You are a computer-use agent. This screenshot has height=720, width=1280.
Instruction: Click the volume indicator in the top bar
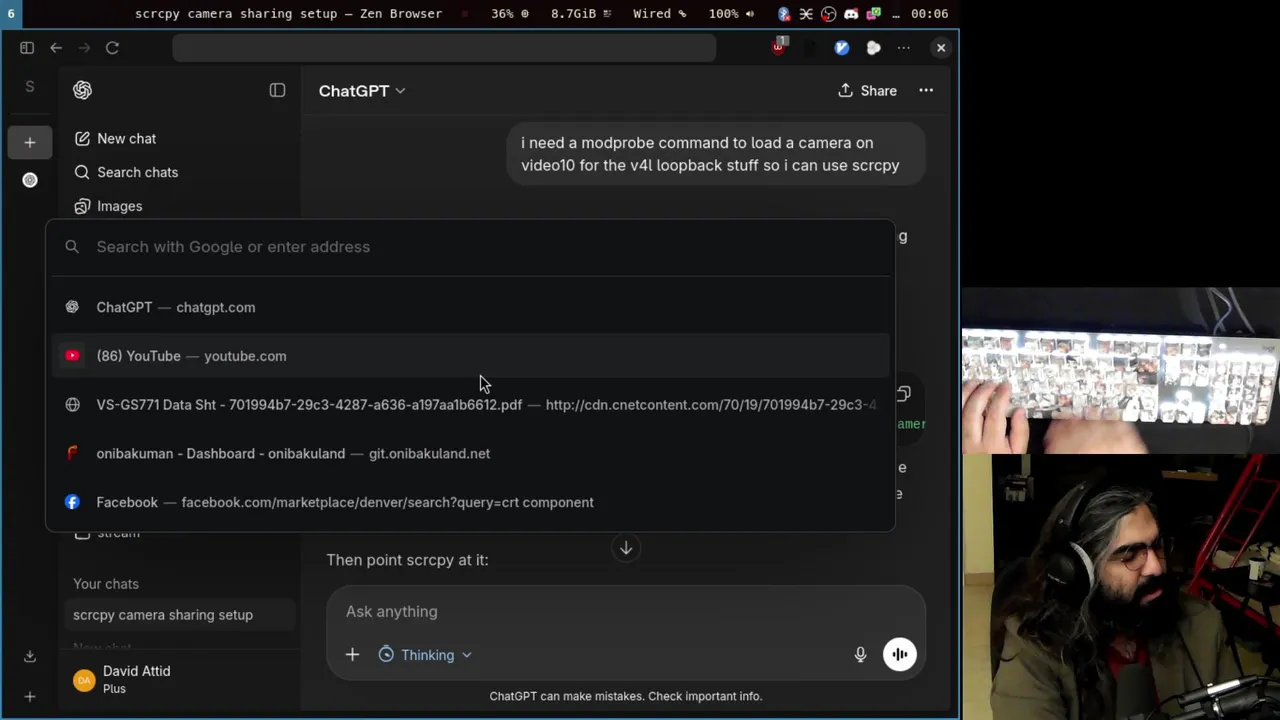(731, 14)
